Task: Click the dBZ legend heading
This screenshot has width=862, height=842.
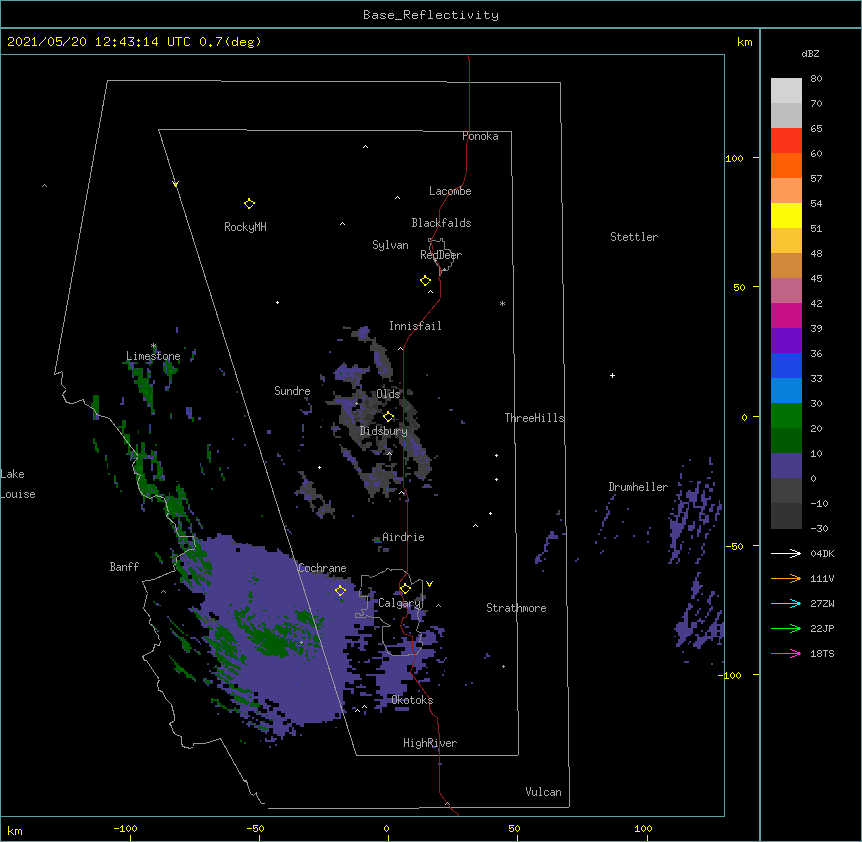Action: pyautogui.click(x=810, y=54)
